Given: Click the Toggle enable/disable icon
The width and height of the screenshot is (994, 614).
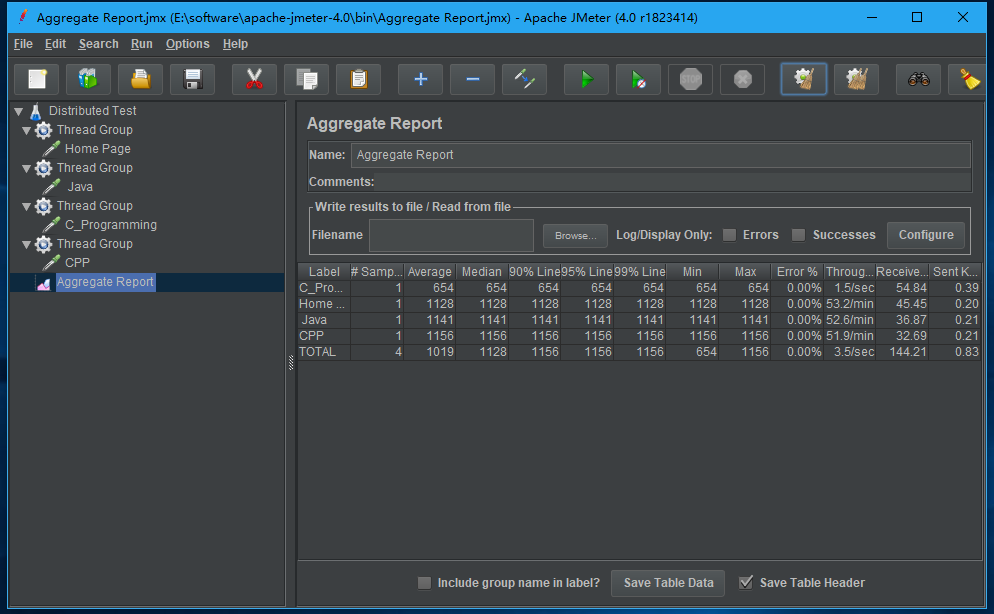Looking at the screenshot, I should click(524, 79).
